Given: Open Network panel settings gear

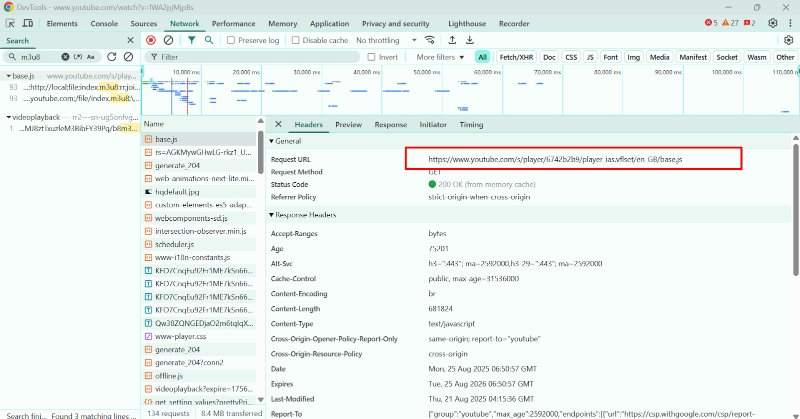Looking at the screenshot, I should point(789,40).
